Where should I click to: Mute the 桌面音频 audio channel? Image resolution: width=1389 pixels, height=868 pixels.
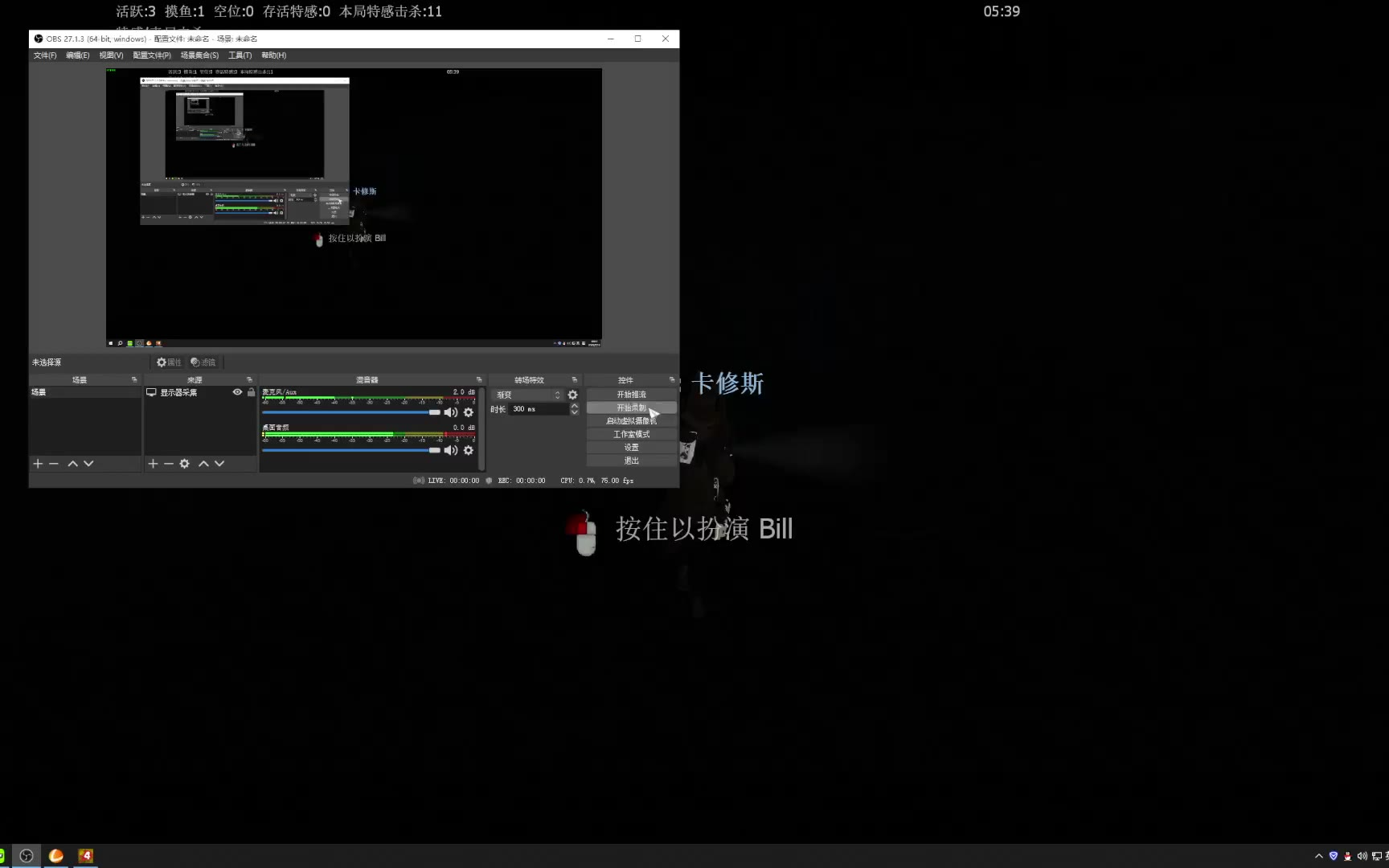tap(451, 450)
